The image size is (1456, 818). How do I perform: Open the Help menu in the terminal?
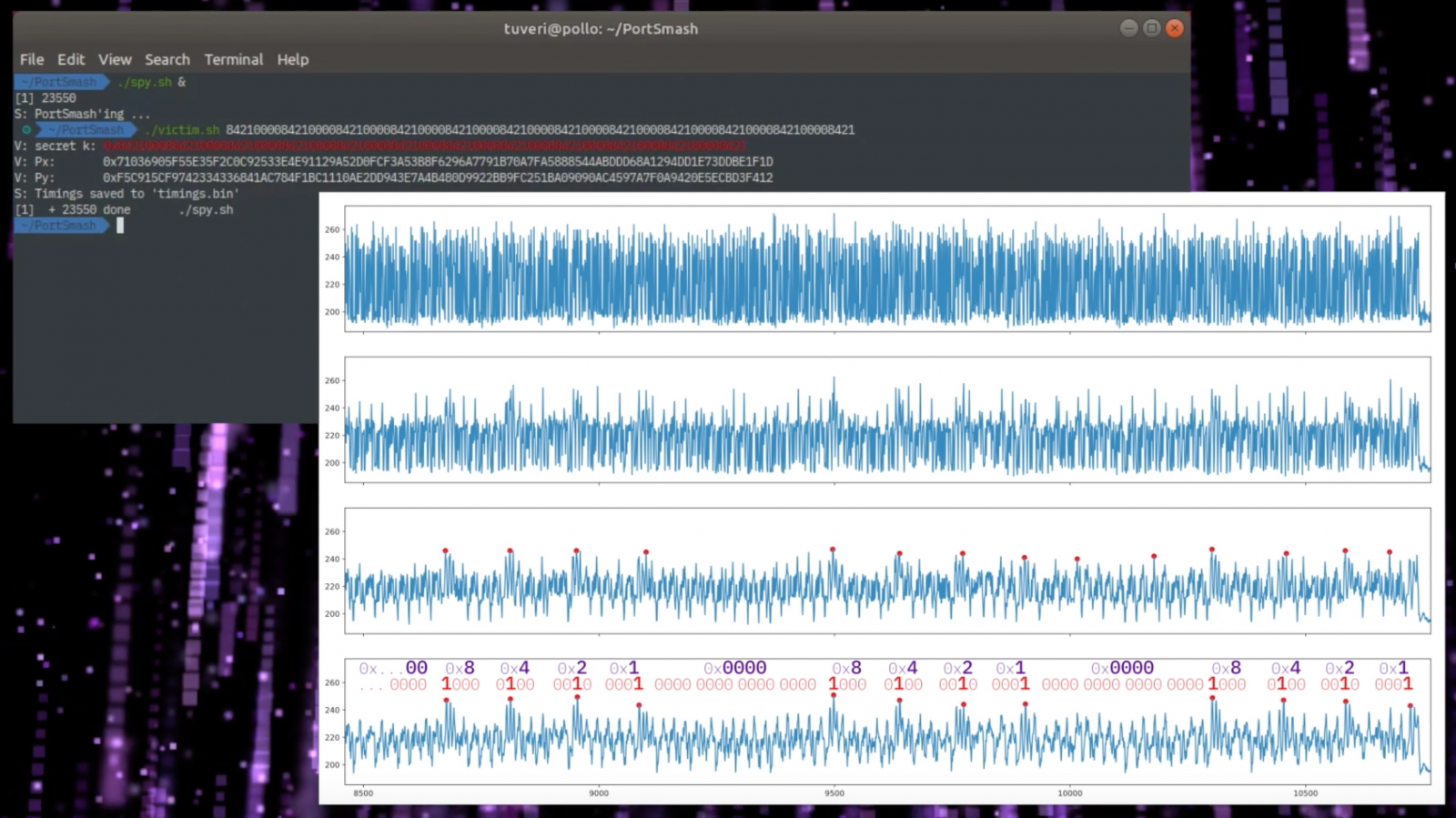click(293, 59)
